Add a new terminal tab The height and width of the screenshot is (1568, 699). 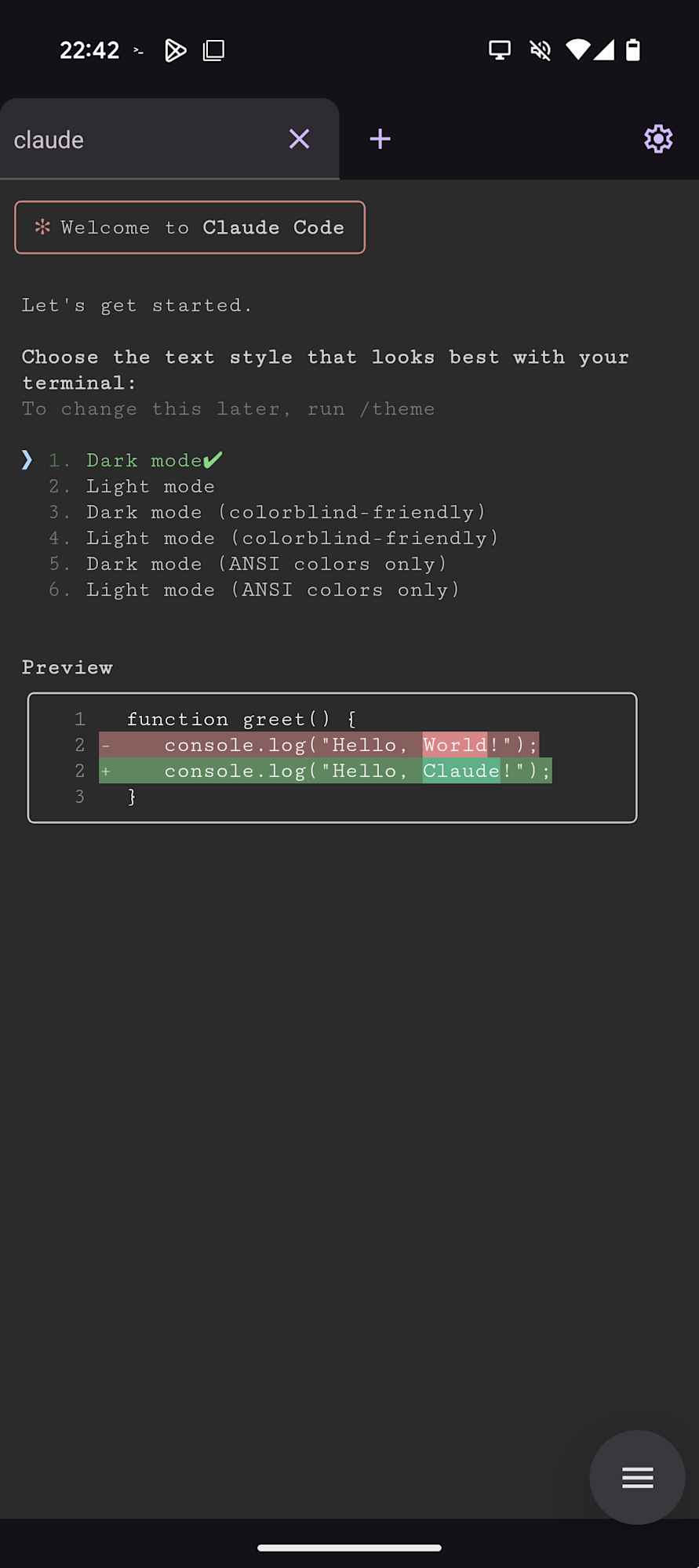click(x=380, y=139)
